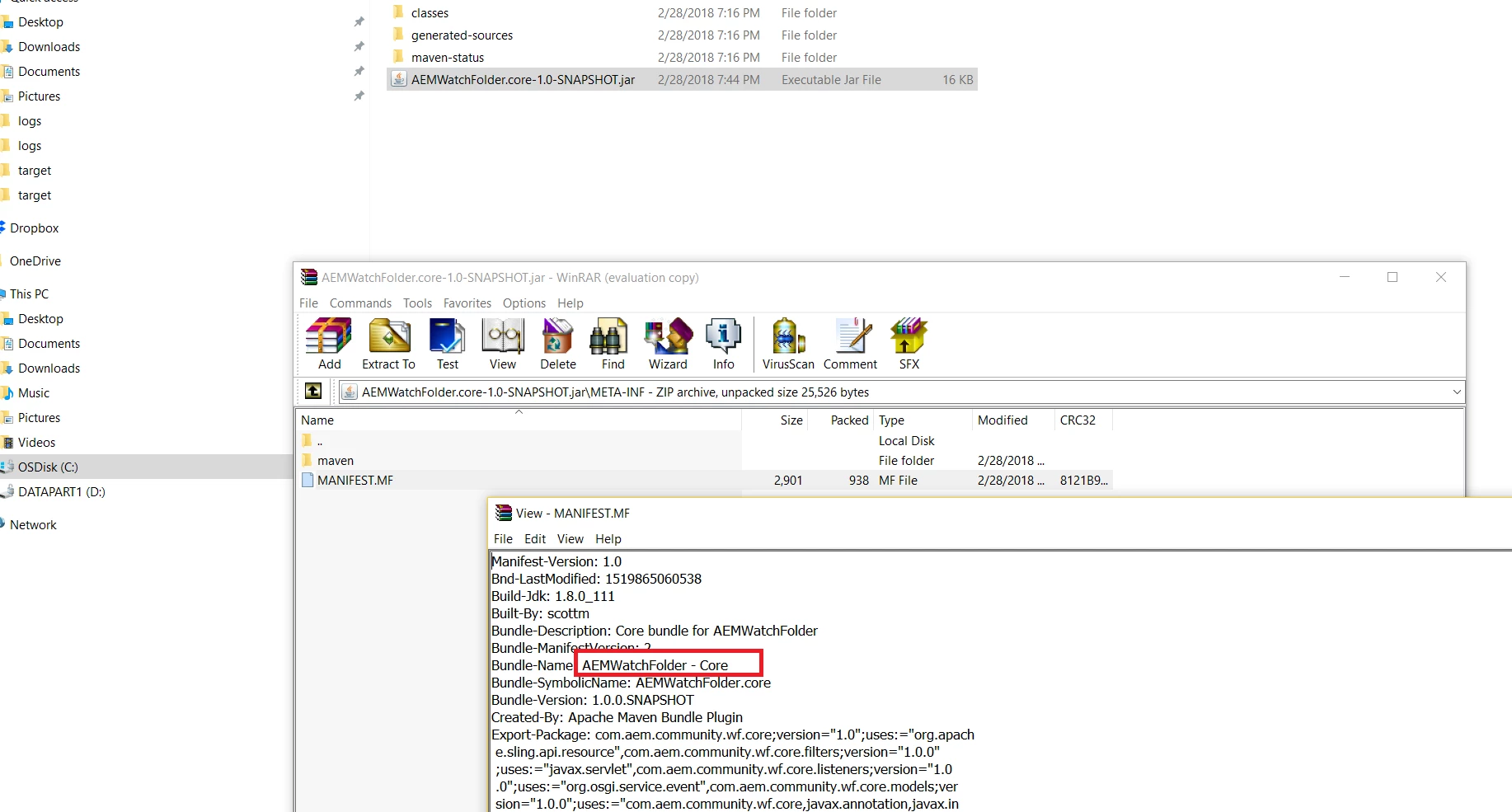This screenshot has width=1512, height=812.
Task: Sort WinRAR list by CRC32 column header
Action: coord(1084,420)
